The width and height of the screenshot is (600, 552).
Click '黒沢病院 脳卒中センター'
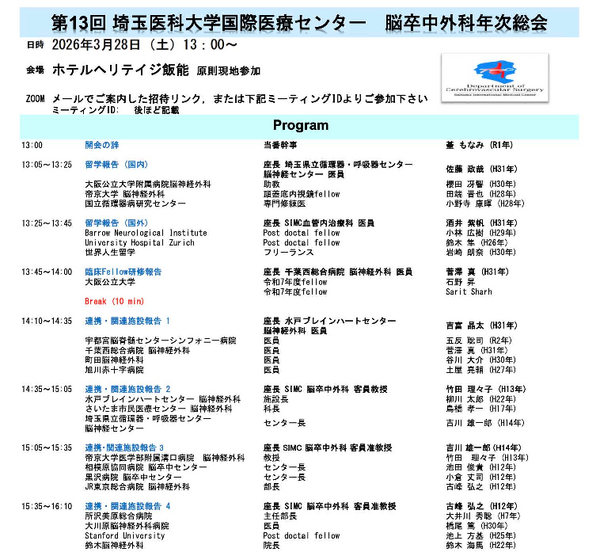click(133, 477)
